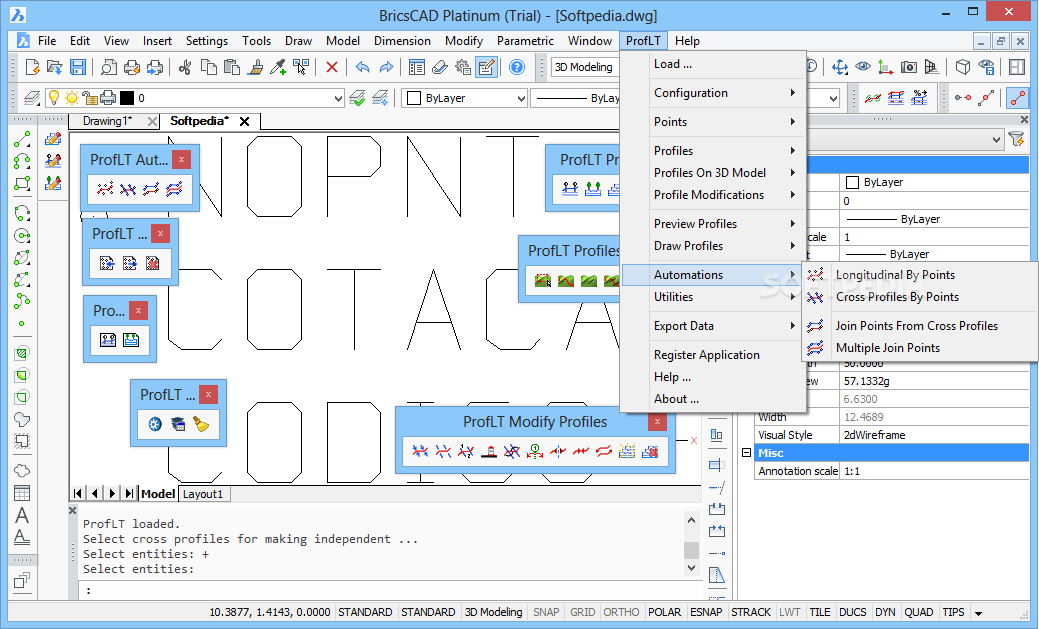1039x629 pixels.
Task: Click the Redo arrow icon
Action: click(x=386, y=67)
